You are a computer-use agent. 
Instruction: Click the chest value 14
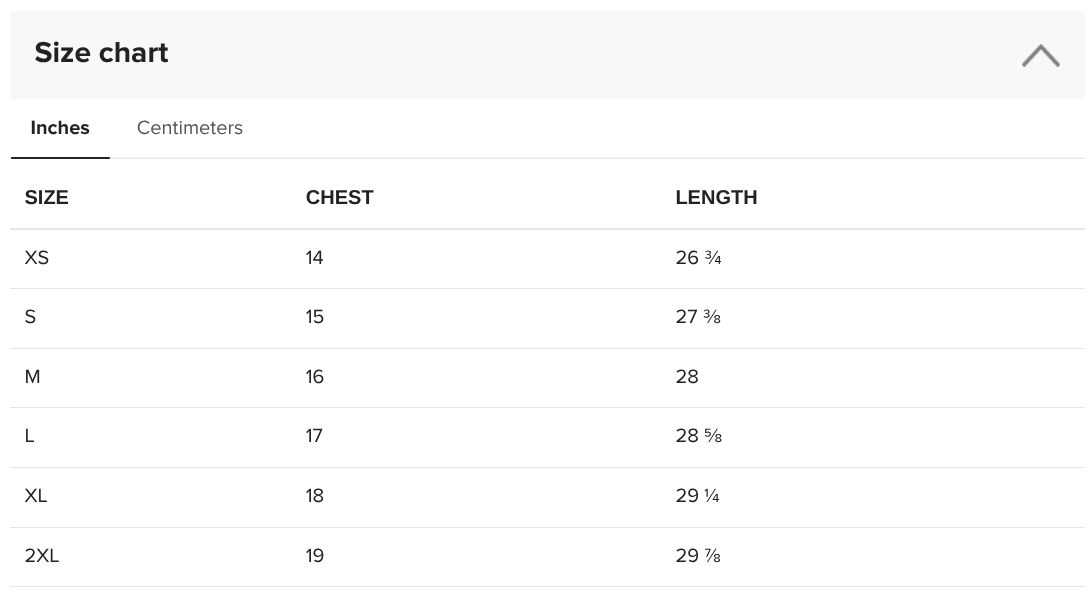(314, 258)
